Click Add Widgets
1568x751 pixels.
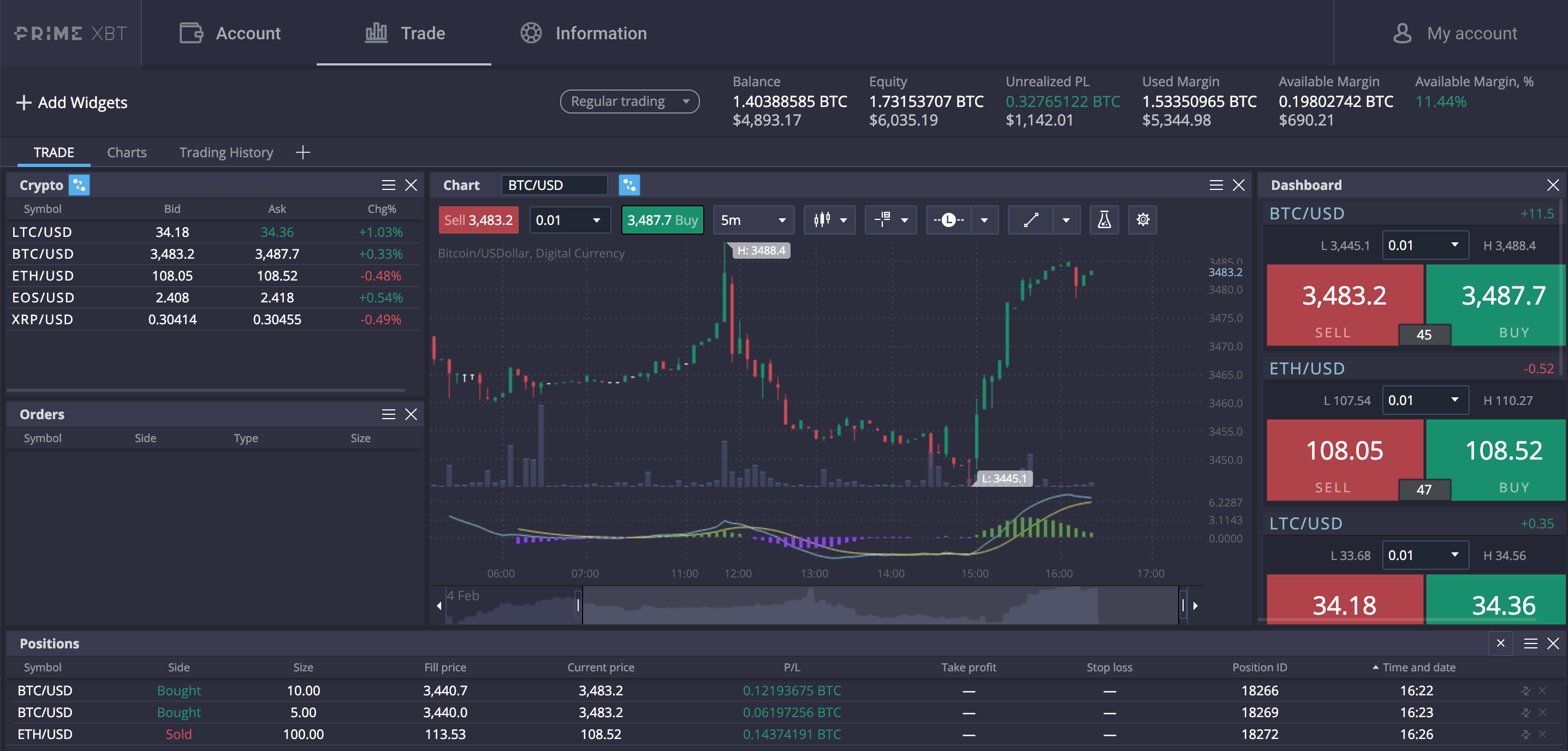point(72,102)
